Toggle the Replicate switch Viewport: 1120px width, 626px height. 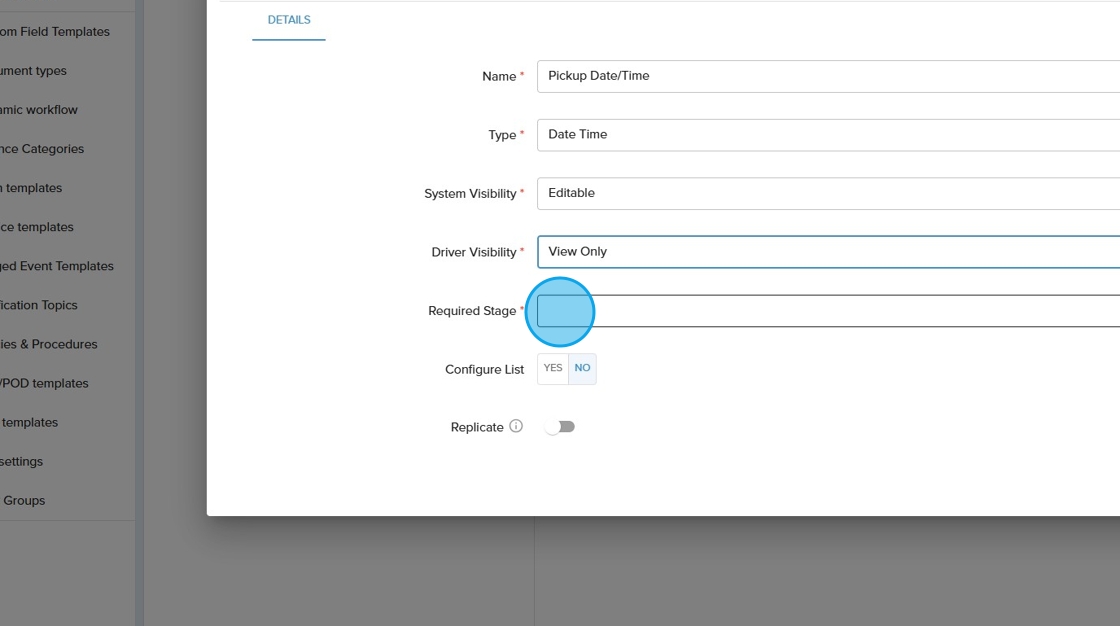560,427
